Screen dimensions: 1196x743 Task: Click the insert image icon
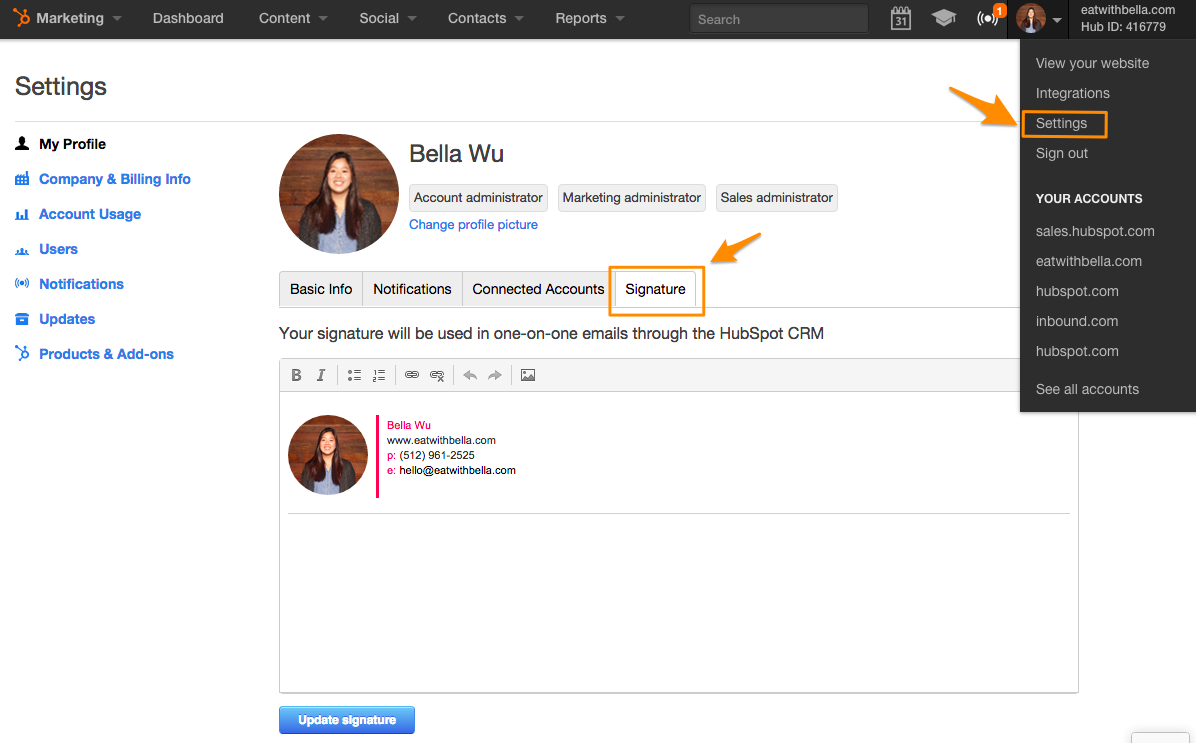[528, 375]
